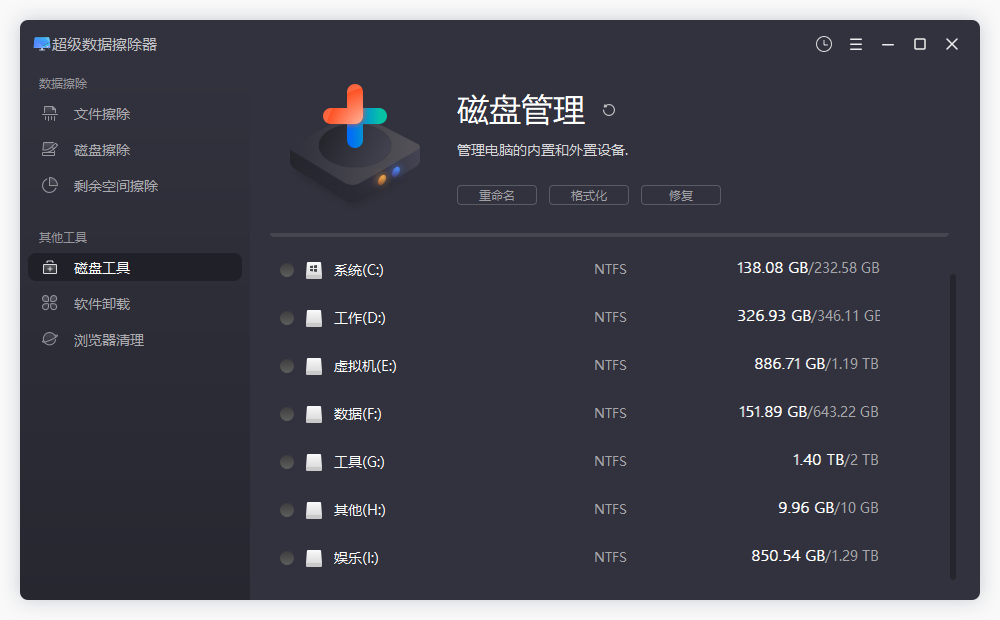Select the 娱乐(I:) drive radio circle
The width and height of the screenshot is (1000, 620).
coord(287,557)
